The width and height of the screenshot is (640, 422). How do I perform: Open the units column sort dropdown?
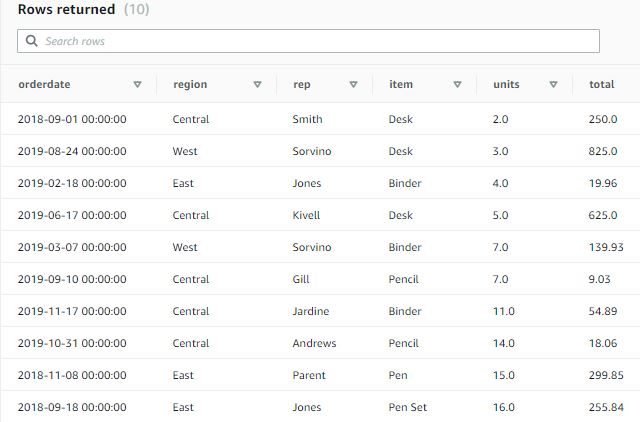[553, 85]
